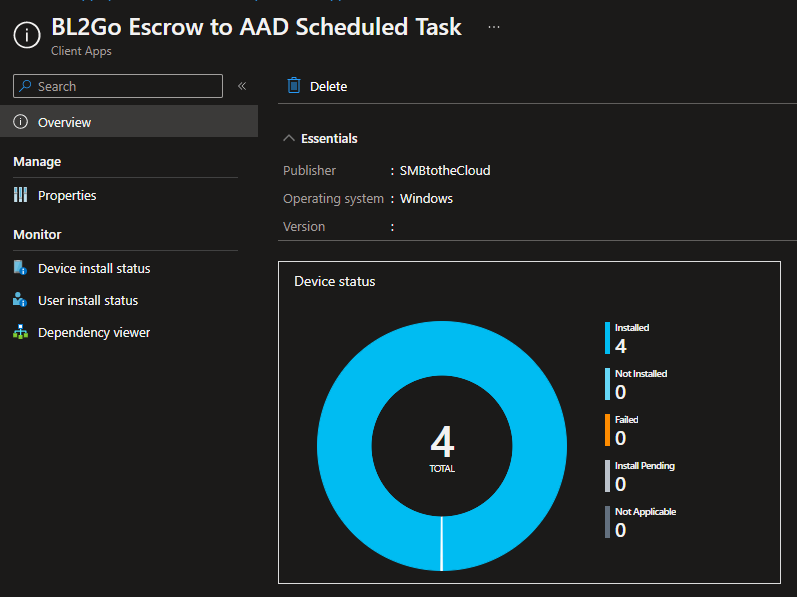Click the orange Failed legend swatch
797x597 pixels.
pos(607,430)
